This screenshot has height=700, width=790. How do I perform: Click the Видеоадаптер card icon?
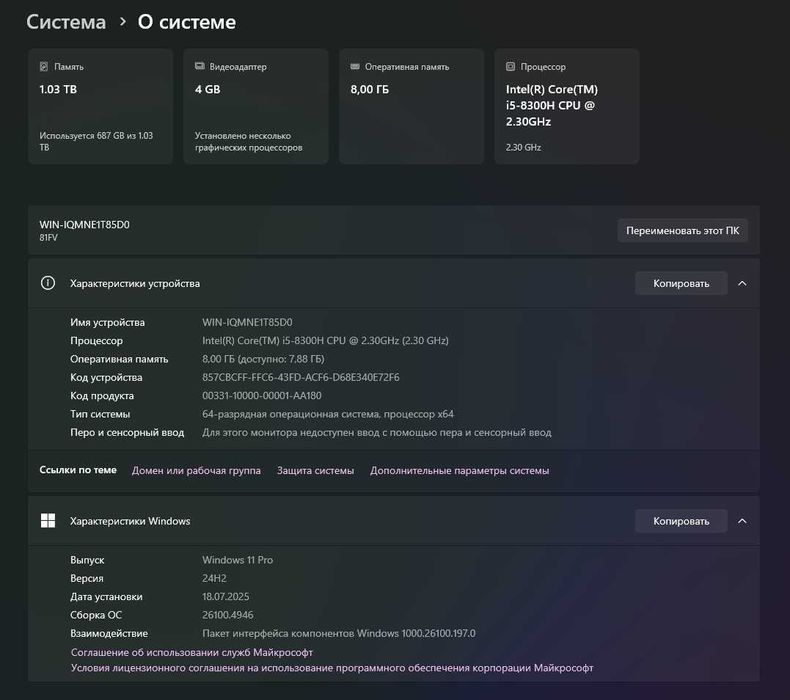tap(200, 67)
